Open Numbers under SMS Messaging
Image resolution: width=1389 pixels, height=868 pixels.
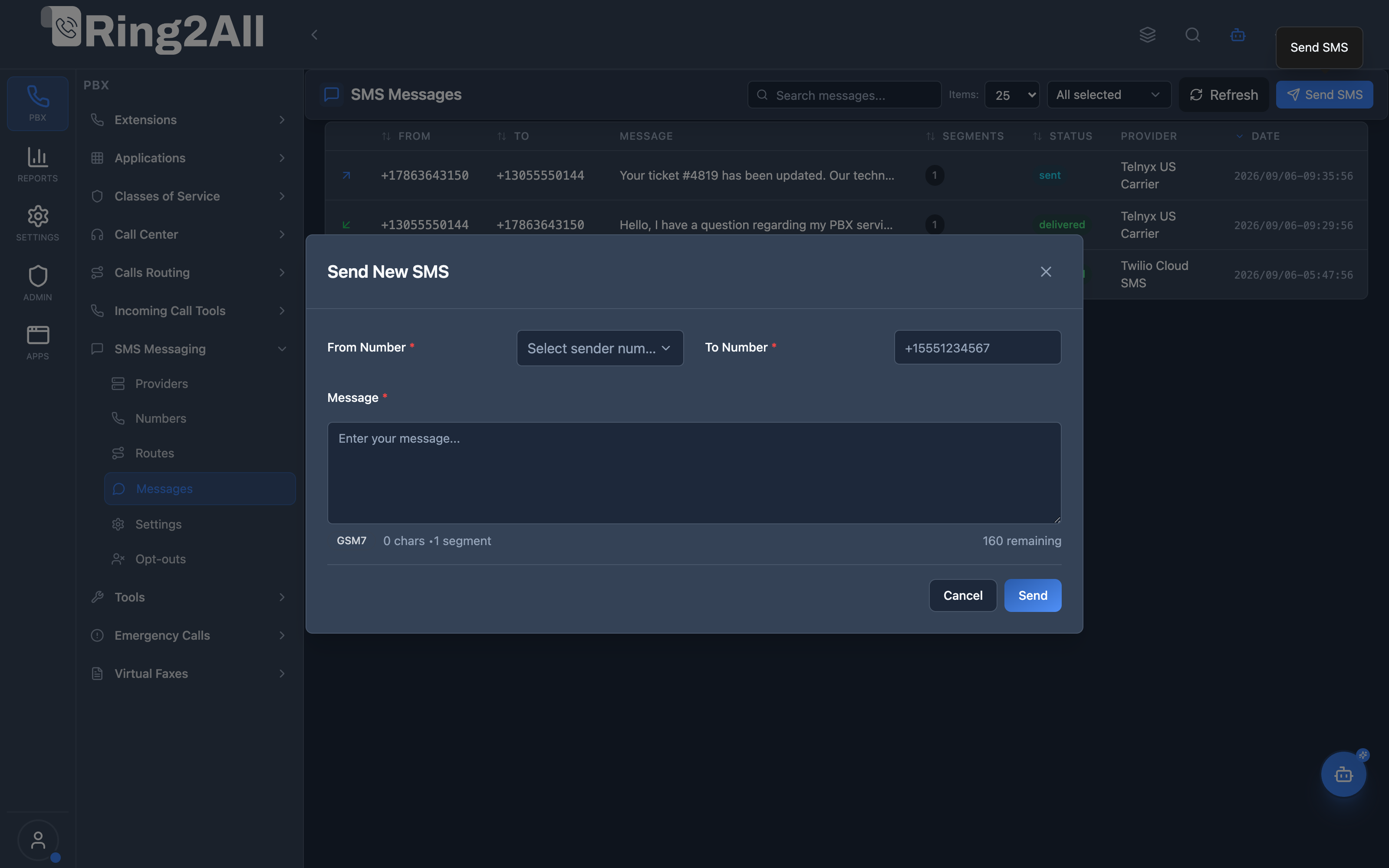(x=200, y=418)
